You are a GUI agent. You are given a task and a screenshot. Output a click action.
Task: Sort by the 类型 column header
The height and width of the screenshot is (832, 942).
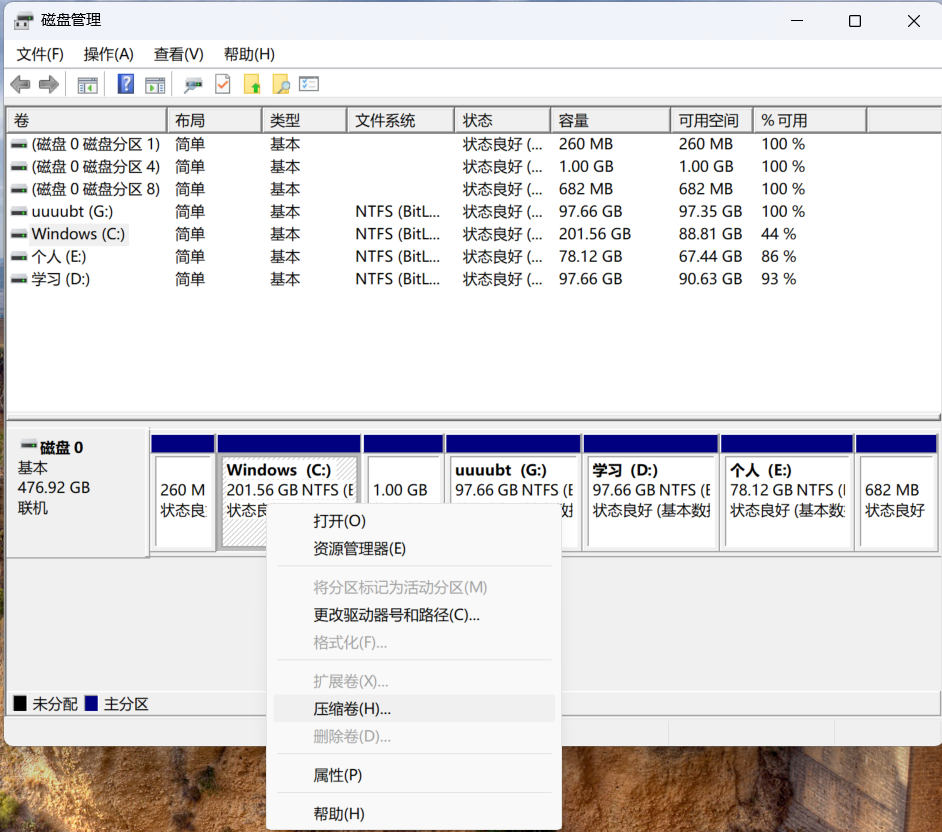(x=305, y=121)
